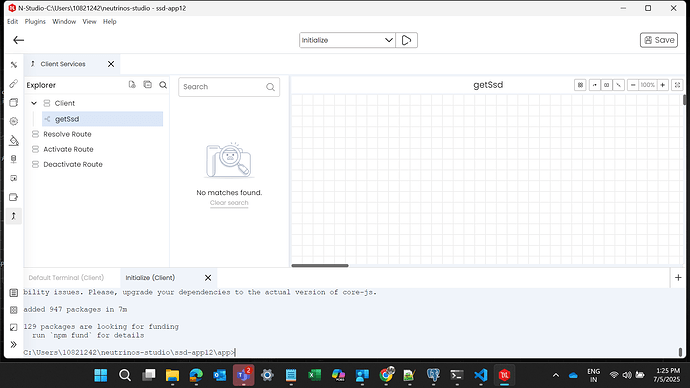This screenshot has height=388, width=690.
Task: Open the Plugins menu
Action: (x=35, y=22)
